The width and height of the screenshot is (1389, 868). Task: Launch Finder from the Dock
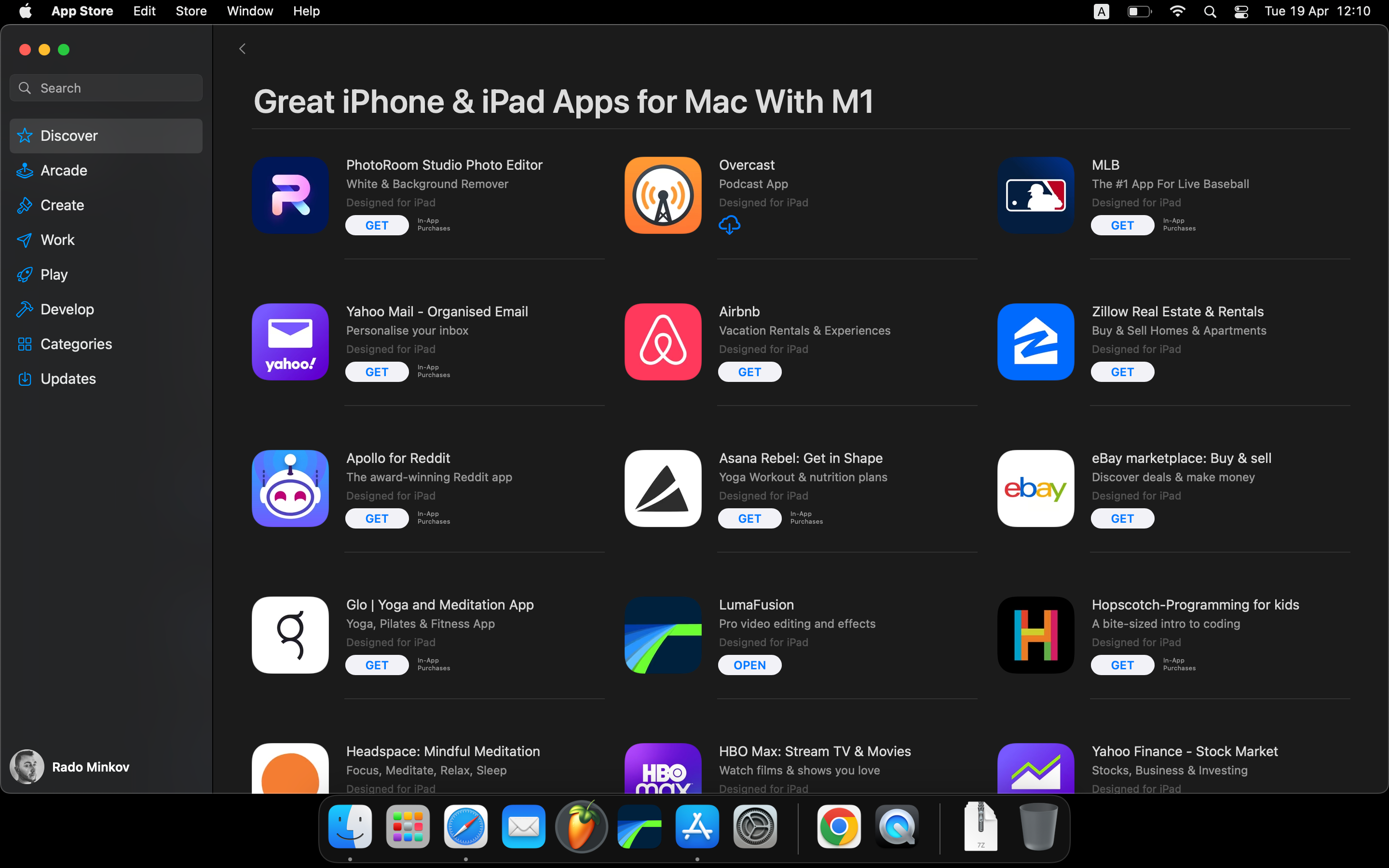pos(350,827)
